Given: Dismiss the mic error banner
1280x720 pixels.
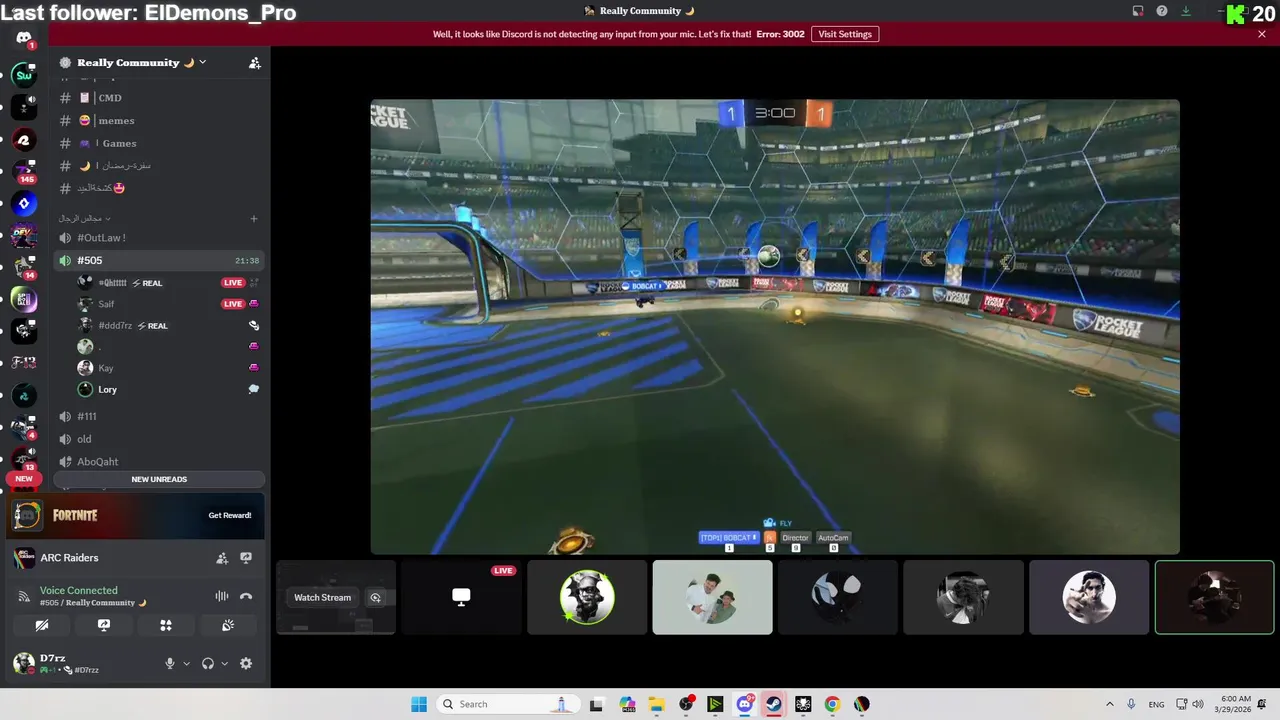Looking at the screenshot, I should tap(1262, 34).
